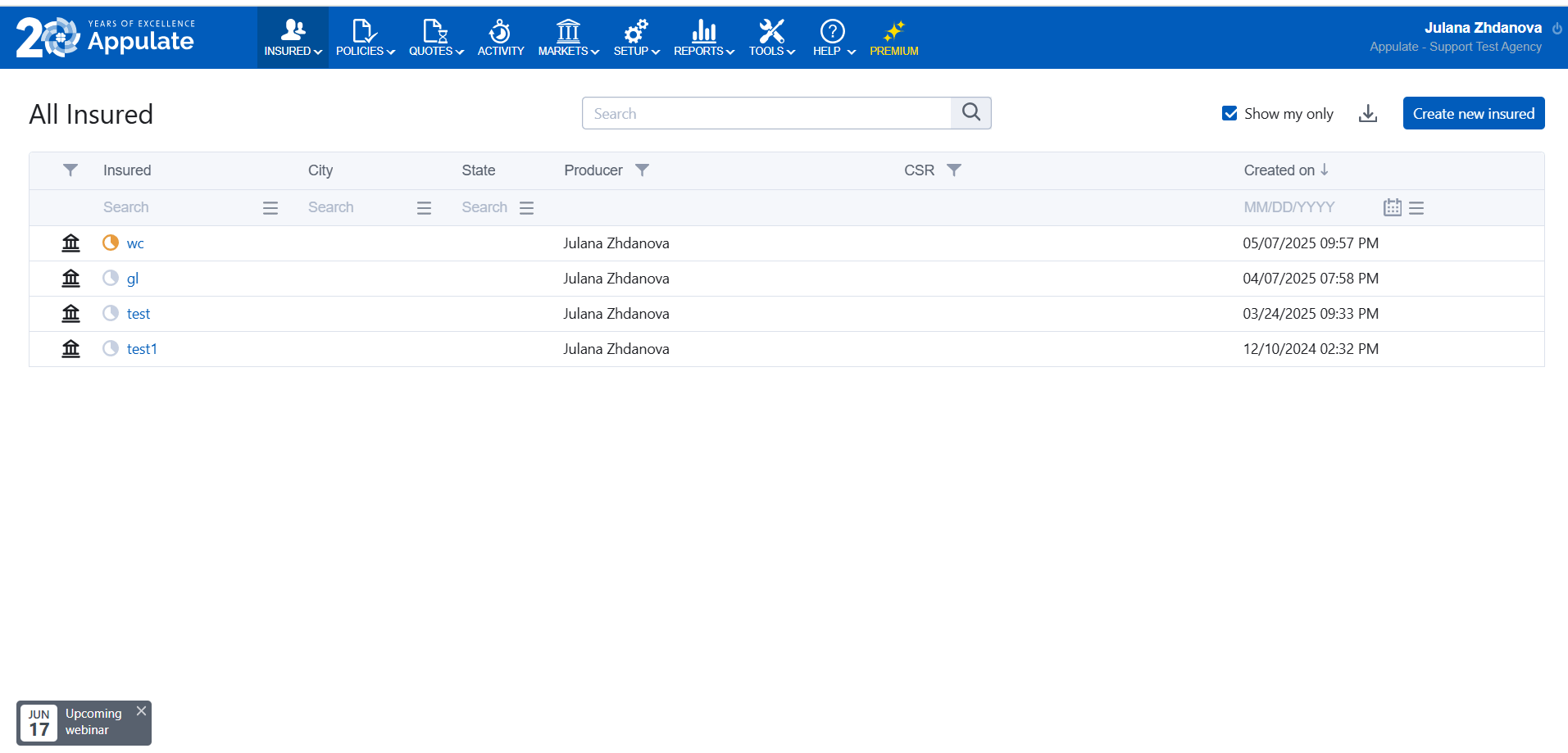Open the Help menu

tap(833, 38)
